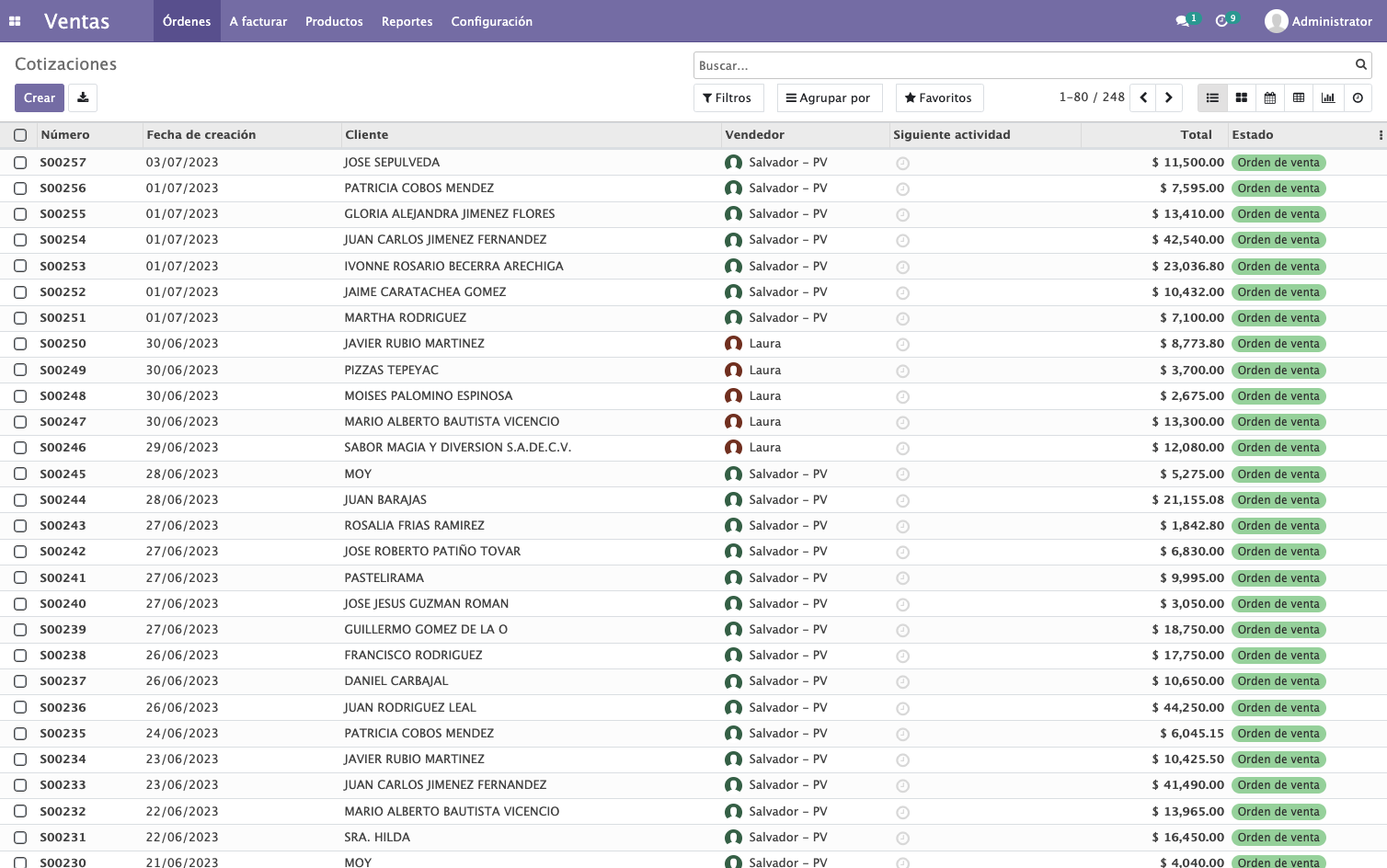Screen dimensions: 1387x868
Task: Check the box for order S00257
Action: tap(20, 163)
